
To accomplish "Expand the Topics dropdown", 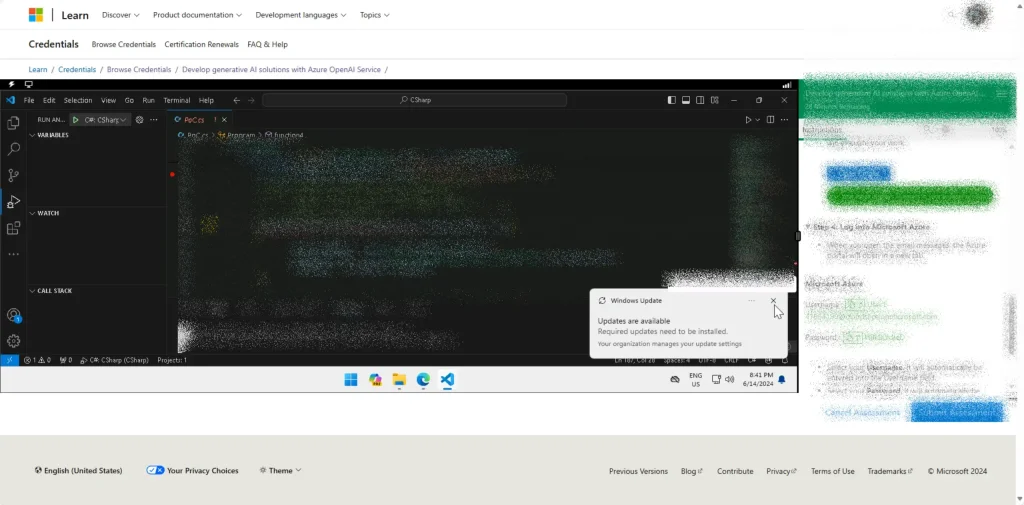I will point(375,15).
